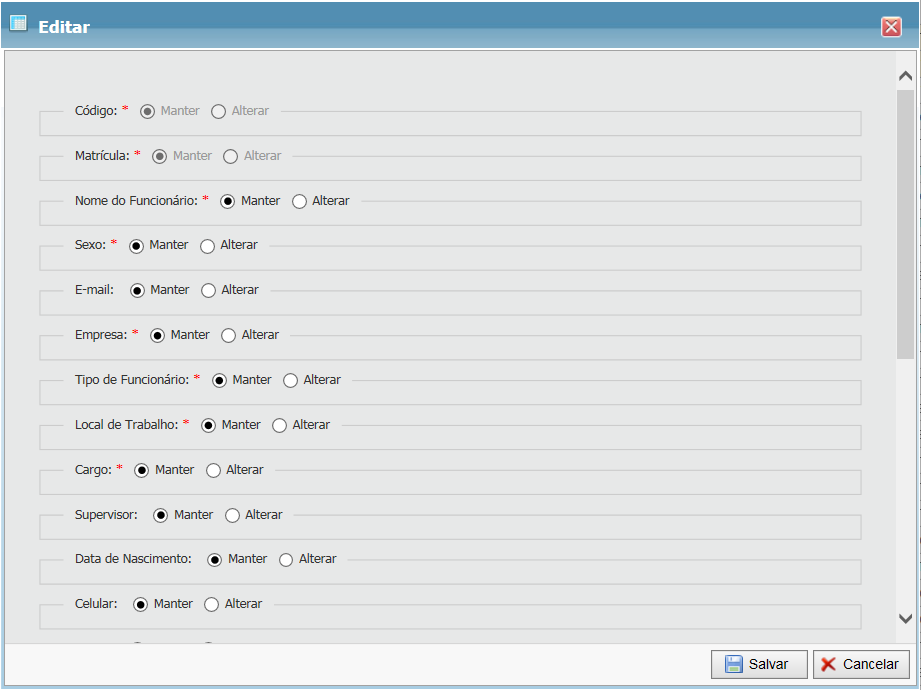Choose Alterar for Data de Nascimento
The height and width of the screenshot is (690, 921).
point(286,560)
